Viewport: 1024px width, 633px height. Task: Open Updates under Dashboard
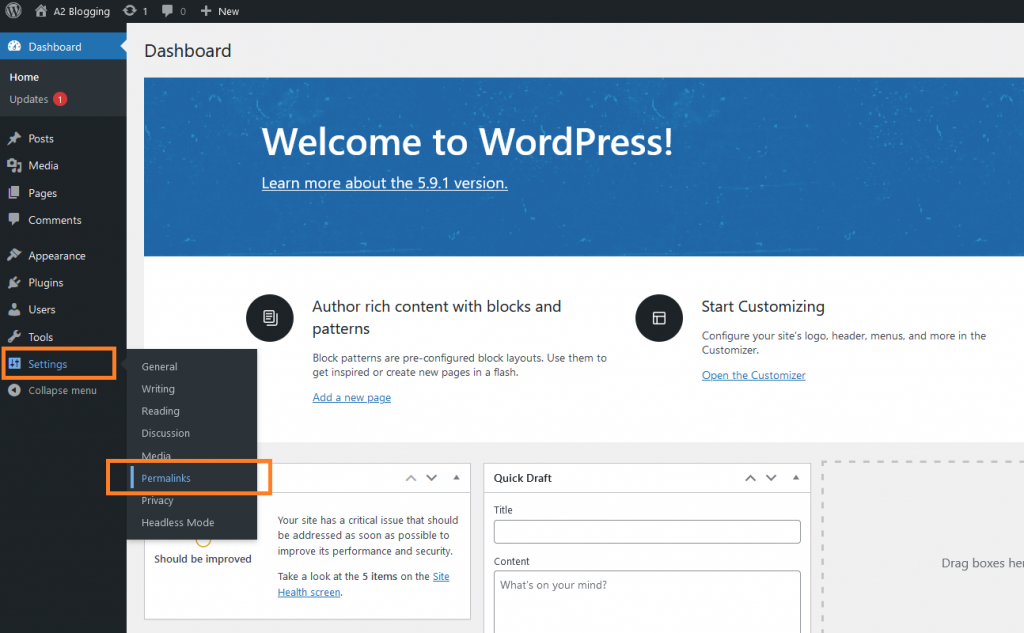click(29, 99)
